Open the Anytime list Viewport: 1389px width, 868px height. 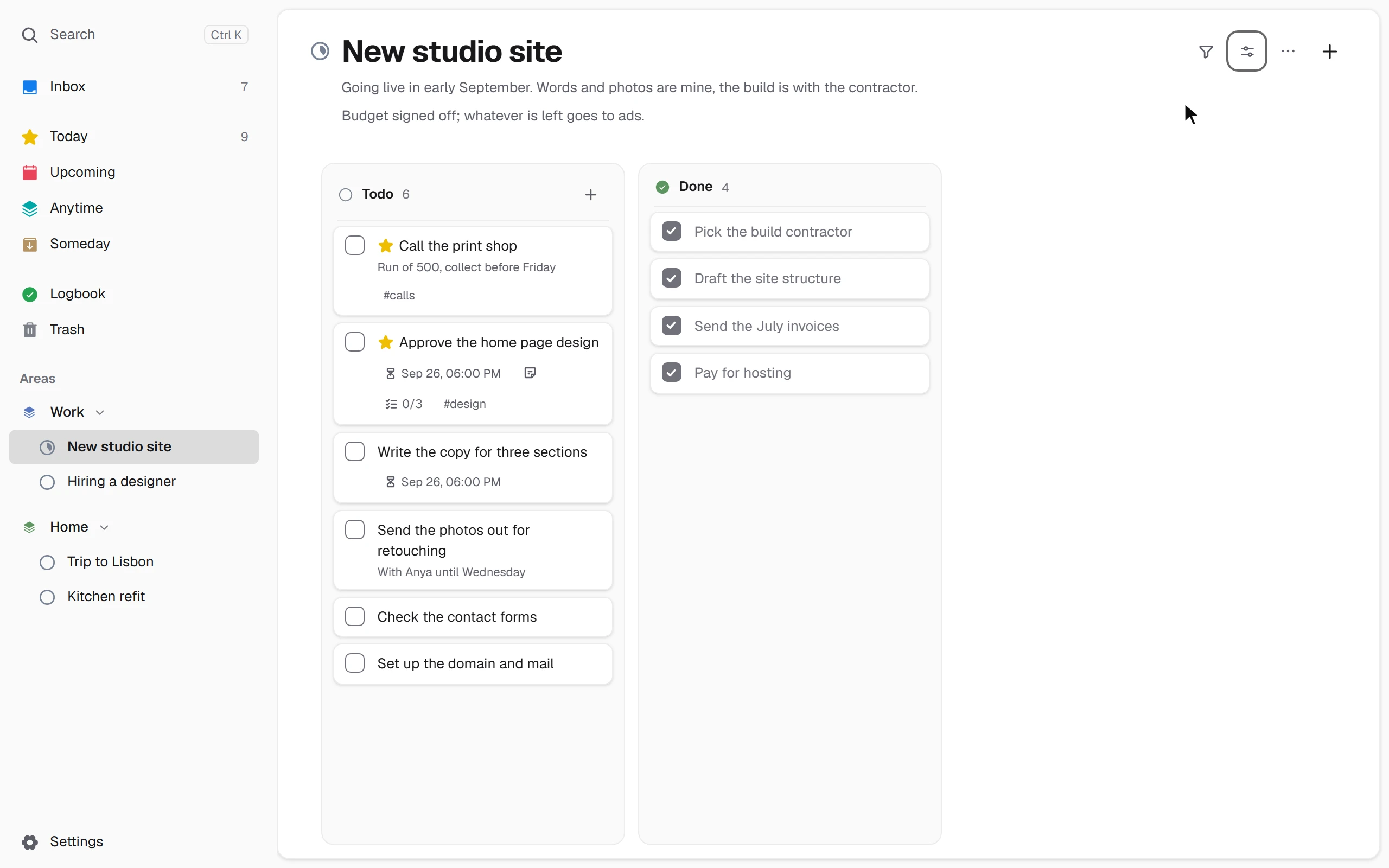pos(133,208)
